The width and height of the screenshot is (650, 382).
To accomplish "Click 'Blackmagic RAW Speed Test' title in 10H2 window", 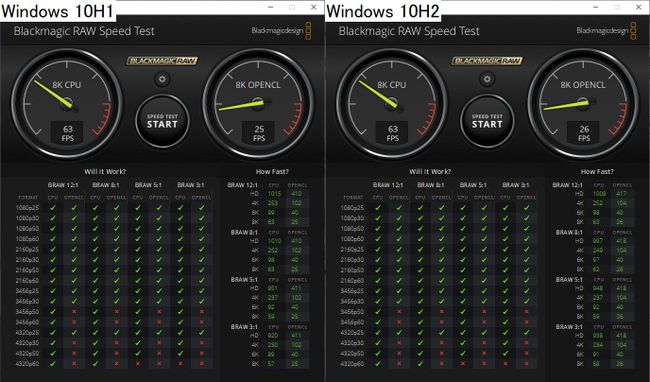I will coord(409,31).
